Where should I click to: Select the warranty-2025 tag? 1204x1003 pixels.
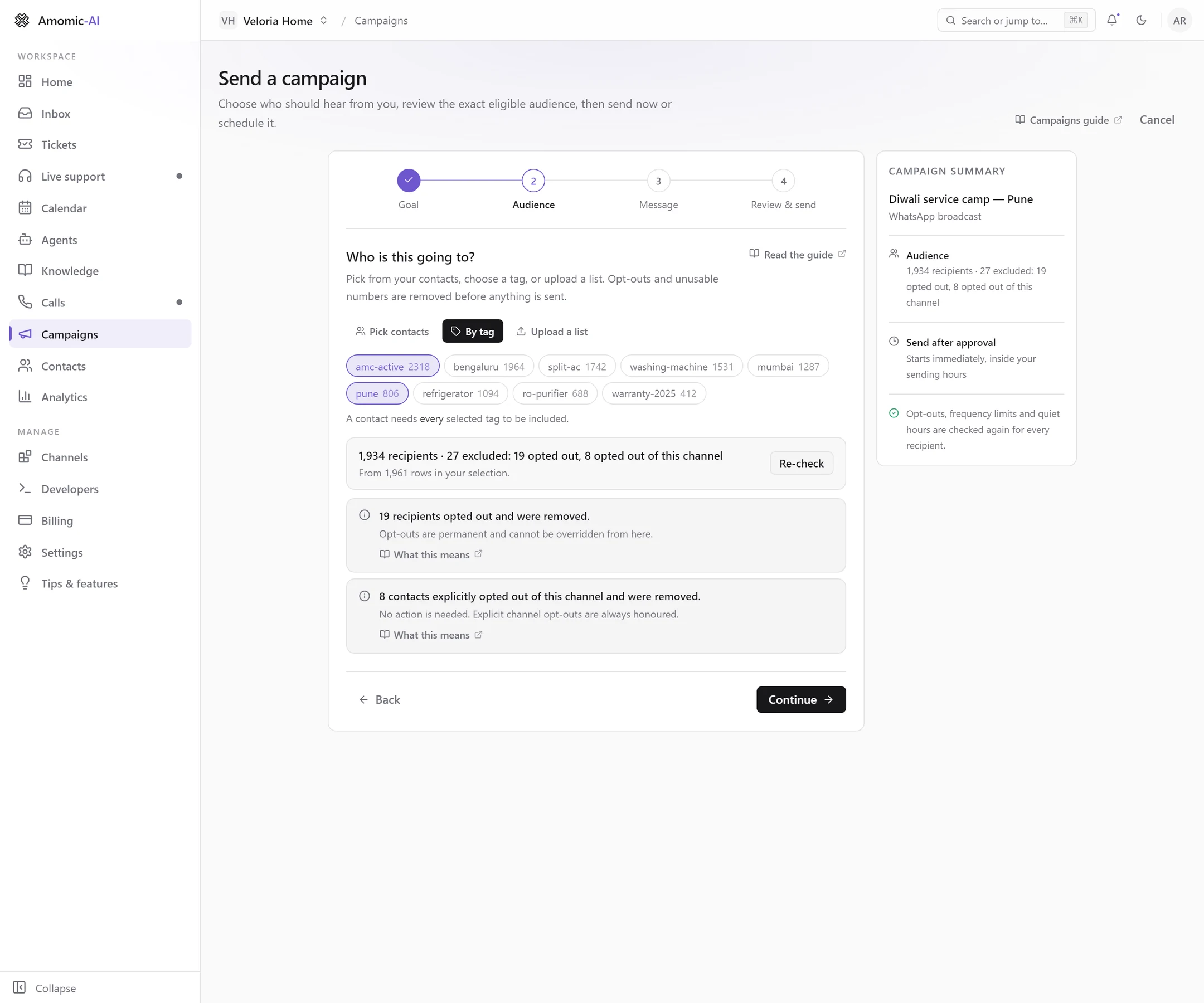click(654, 393)
